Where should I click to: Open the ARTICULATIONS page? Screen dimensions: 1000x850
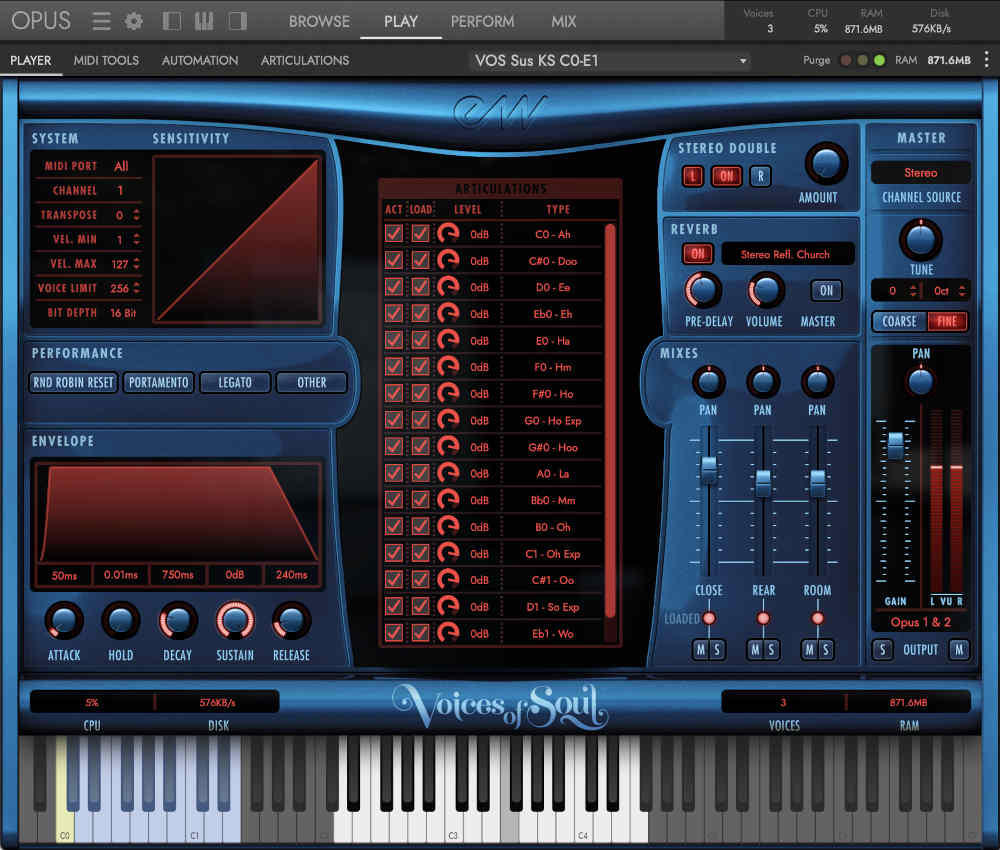304,60
